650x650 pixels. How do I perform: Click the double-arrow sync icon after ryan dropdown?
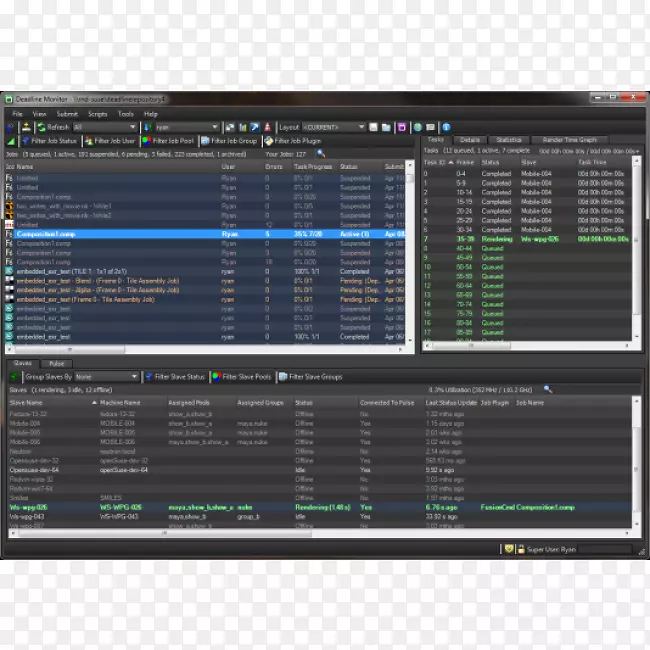pyautogui.click(x=230, y=127)
